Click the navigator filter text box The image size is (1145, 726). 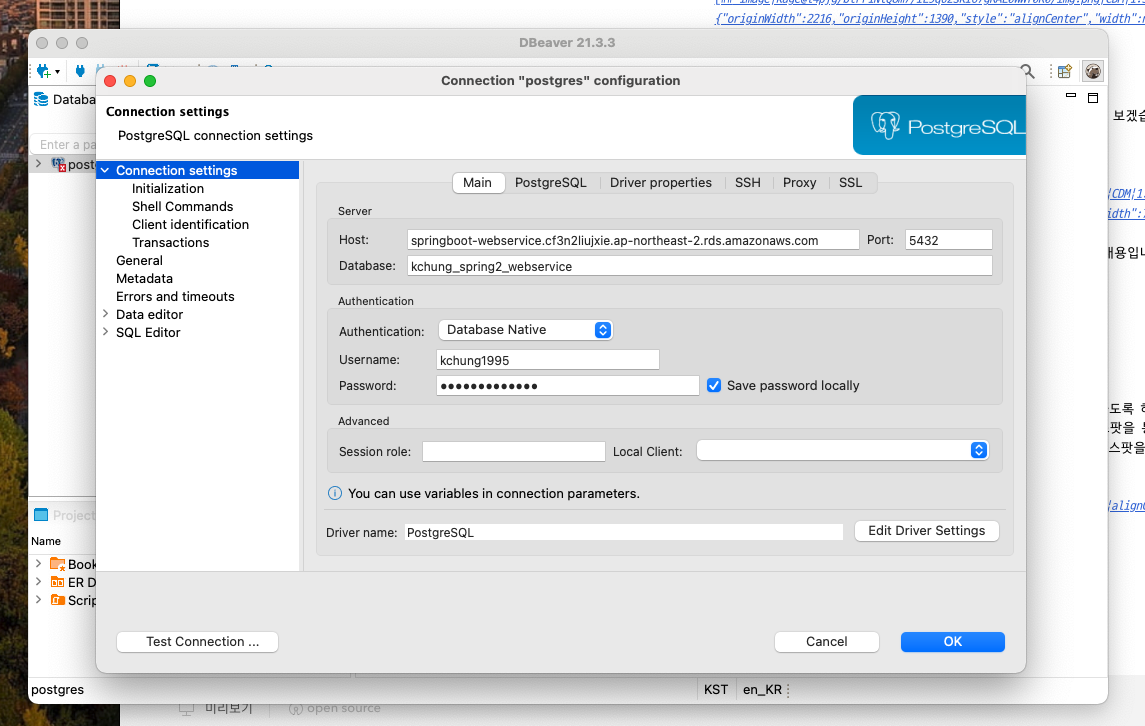(64, 145)
